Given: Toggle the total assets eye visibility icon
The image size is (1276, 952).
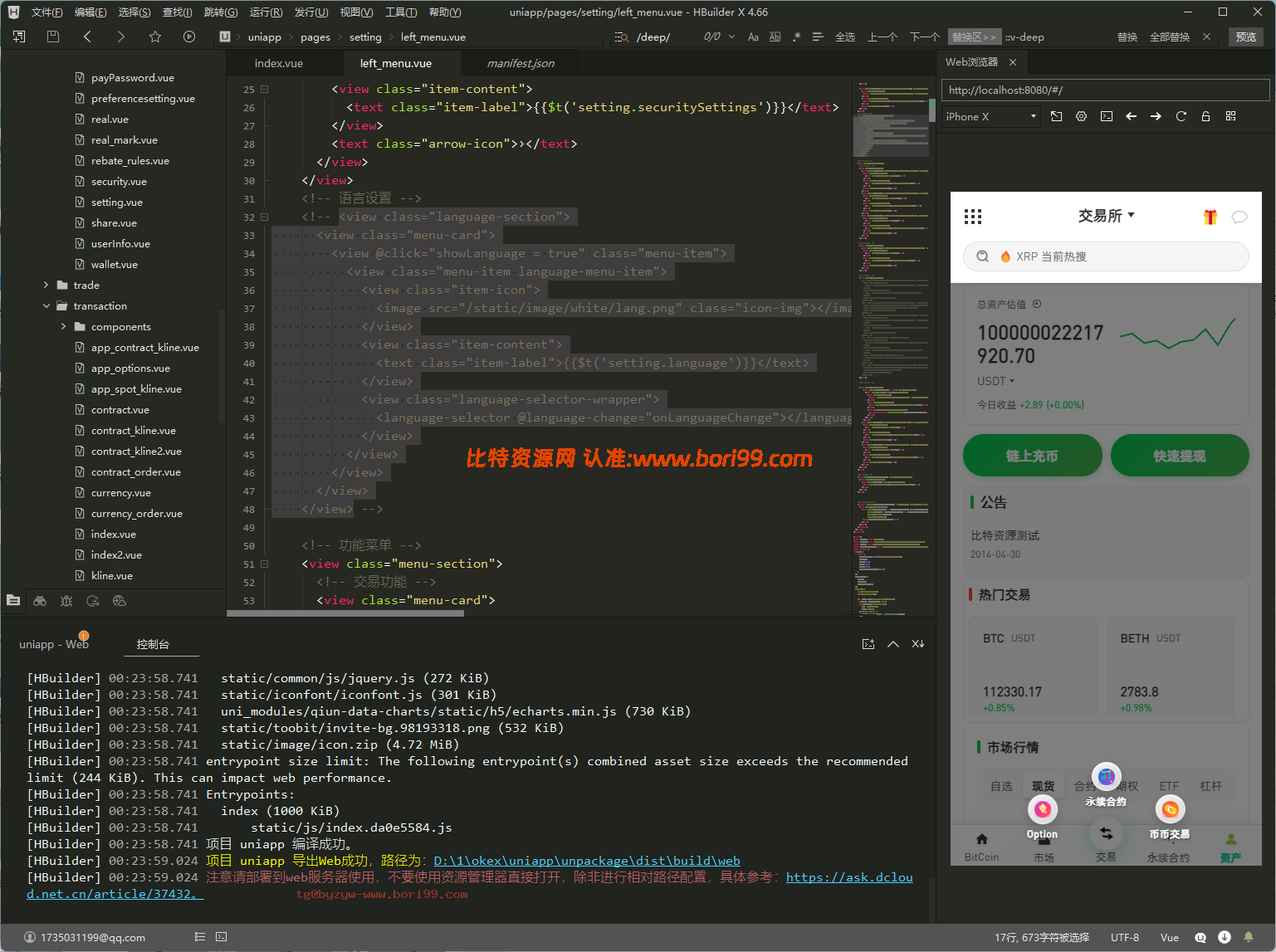Looking at the screenshot, I should click(x=1037, y=305).
